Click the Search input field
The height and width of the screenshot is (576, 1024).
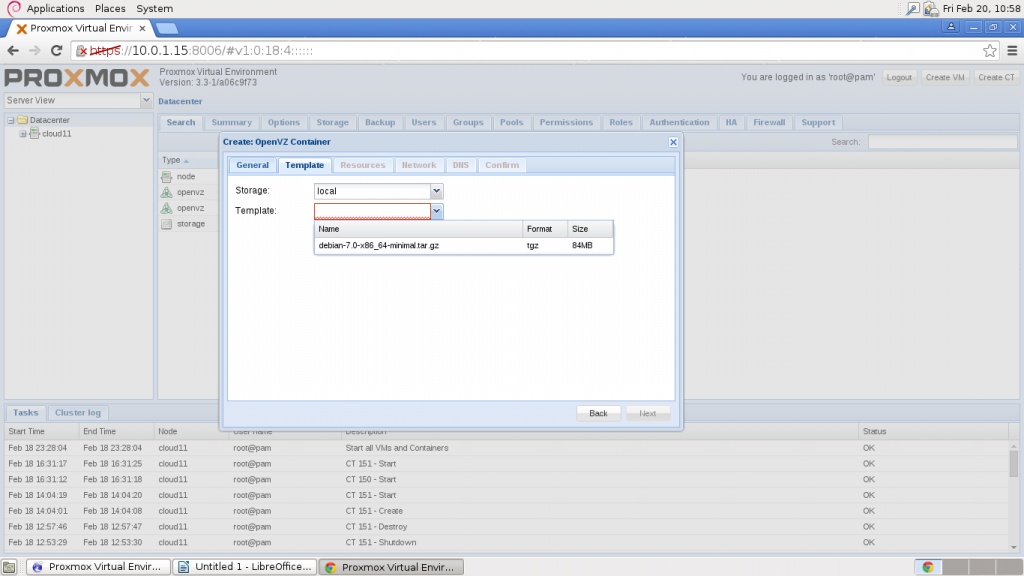(942, 142)
